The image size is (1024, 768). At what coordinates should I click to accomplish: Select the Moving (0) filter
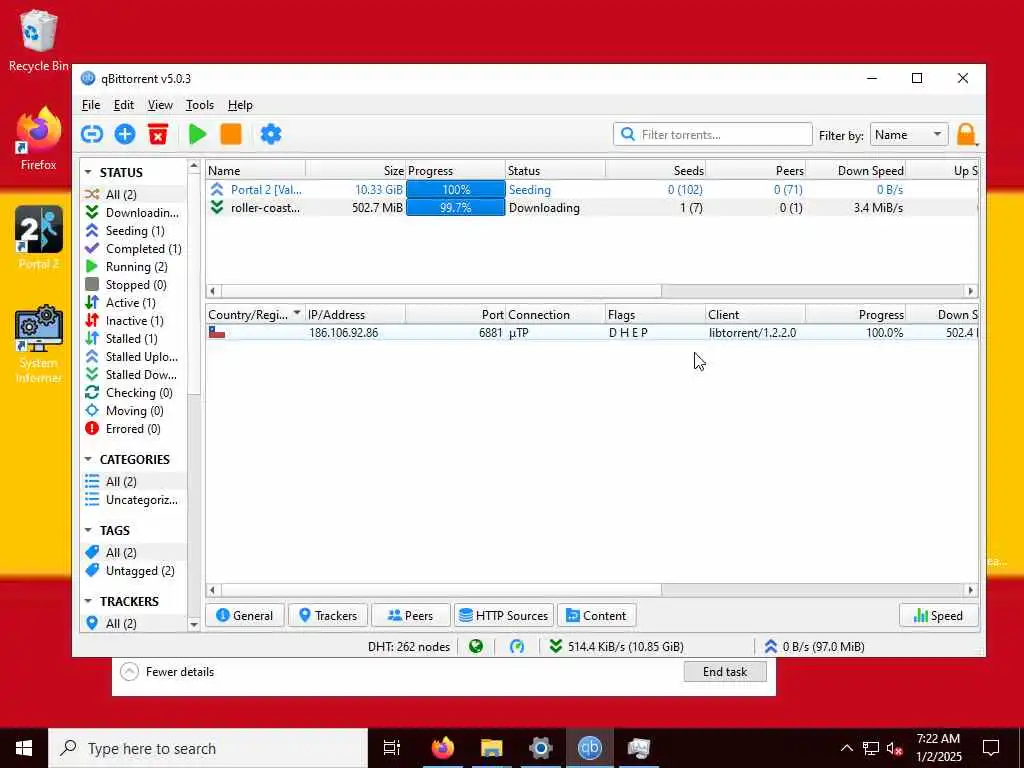[x=132, y=411]
